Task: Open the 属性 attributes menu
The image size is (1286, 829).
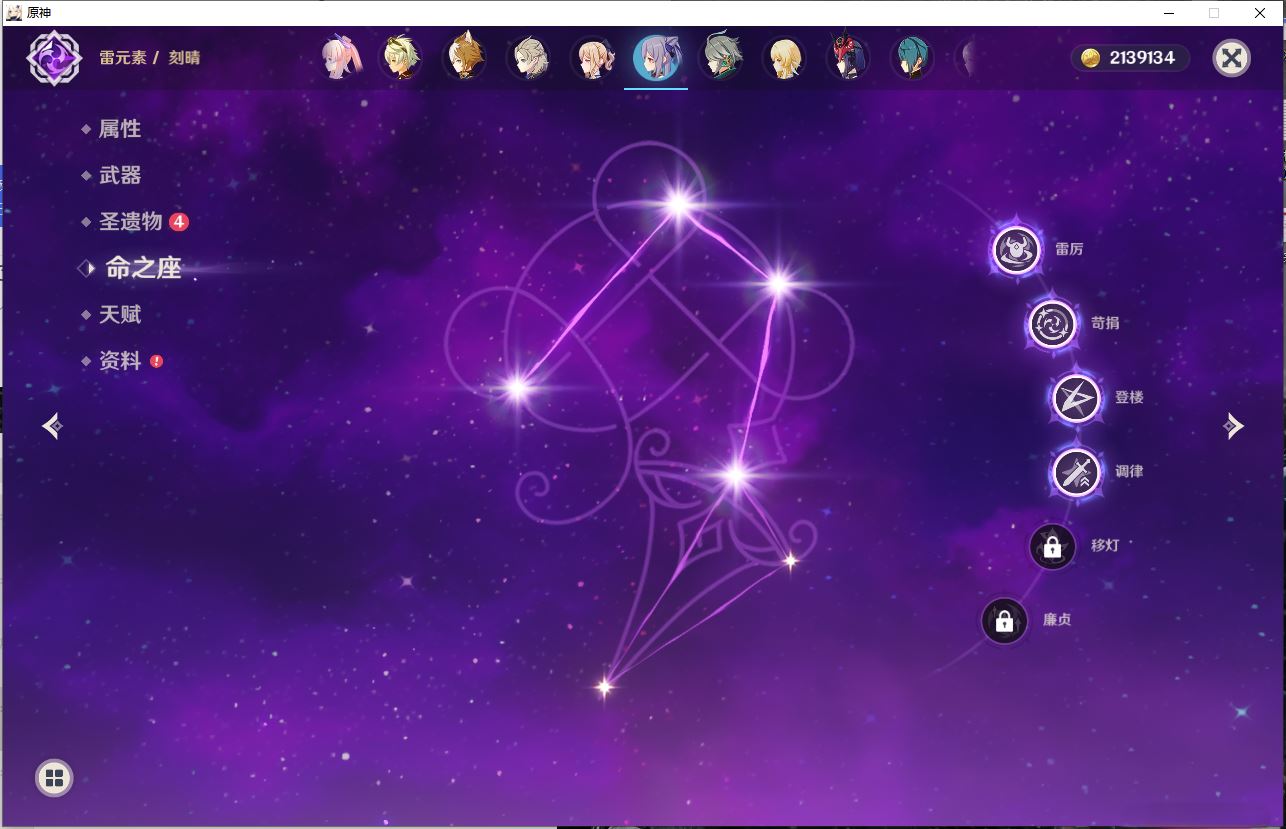Action: click(x=119, y=129)
